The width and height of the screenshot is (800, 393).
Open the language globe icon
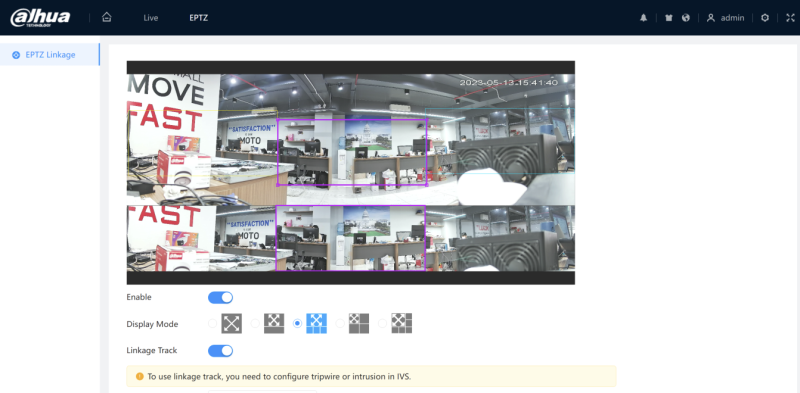pos(686,18)
